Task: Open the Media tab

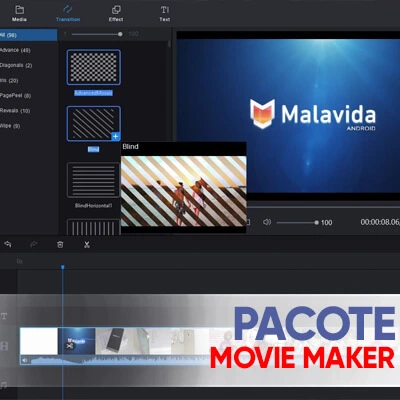Action: 19,14
